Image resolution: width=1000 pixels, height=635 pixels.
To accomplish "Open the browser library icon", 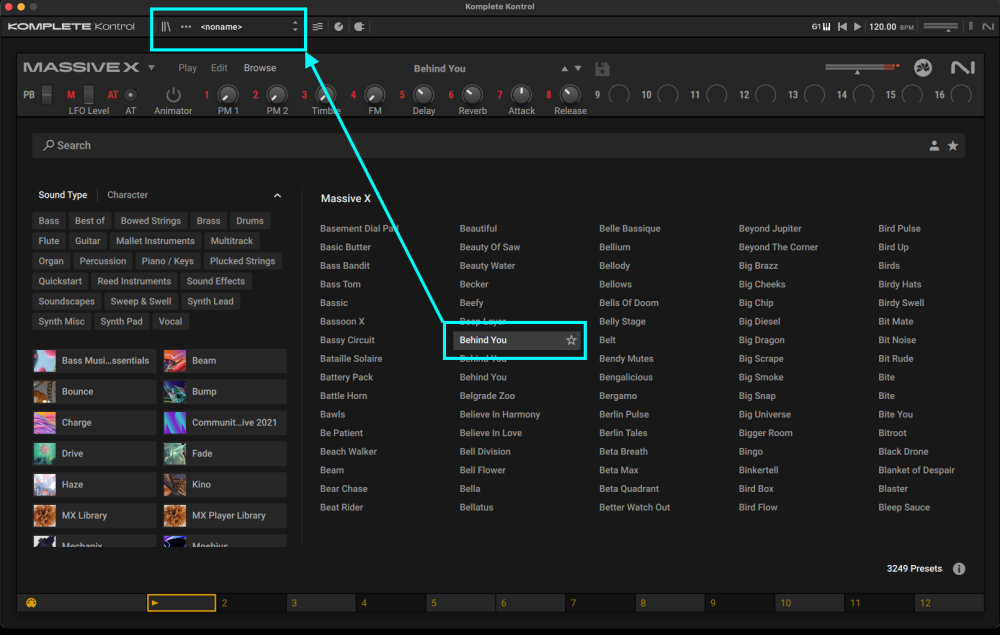I will pyautogui.click(x=166, y=27).
